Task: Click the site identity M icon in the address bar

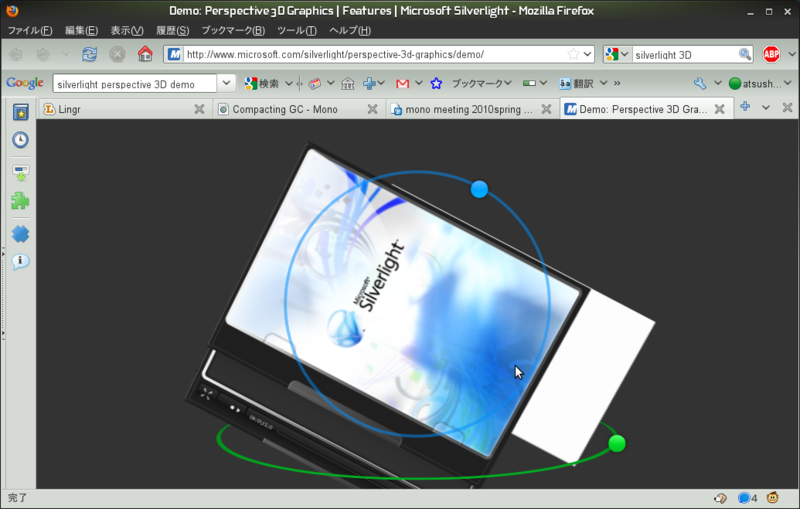Action: (x=174, y=54)
